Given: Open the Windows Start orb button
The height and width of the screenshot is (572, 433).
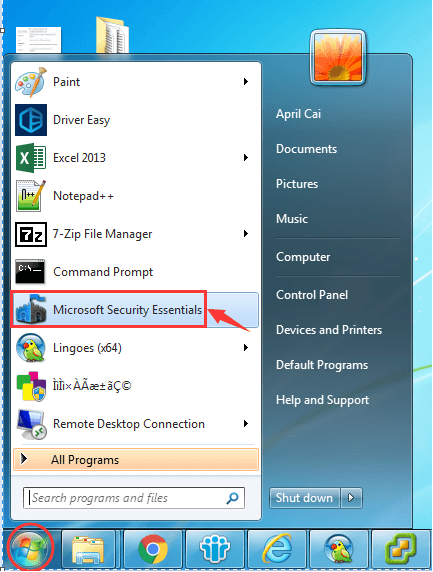Looking at the screenshot, I should 30,547.
